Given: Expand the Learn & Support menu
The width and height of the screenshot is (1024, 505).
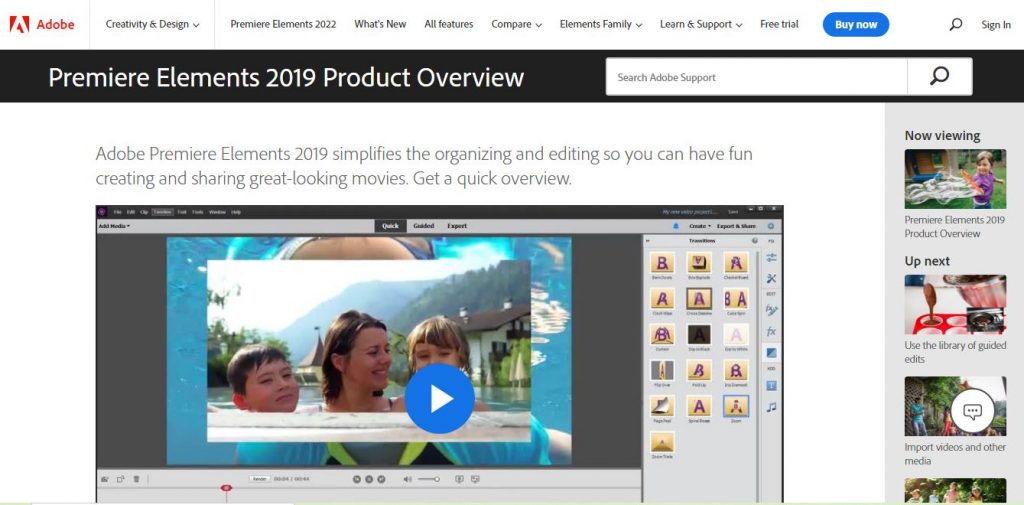Looking at the screenshot, I should 700,24.
